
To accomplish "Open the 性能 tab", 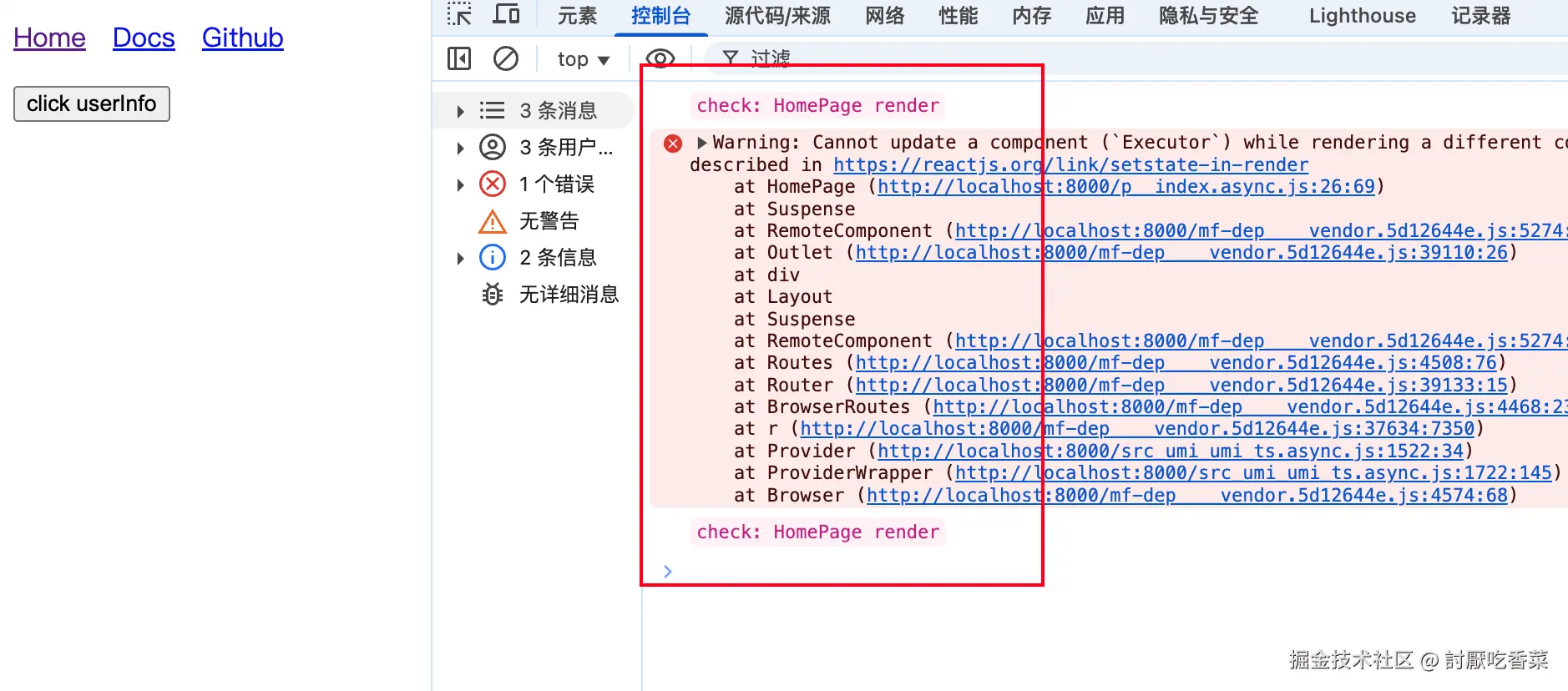I will (x=959, y=16).
